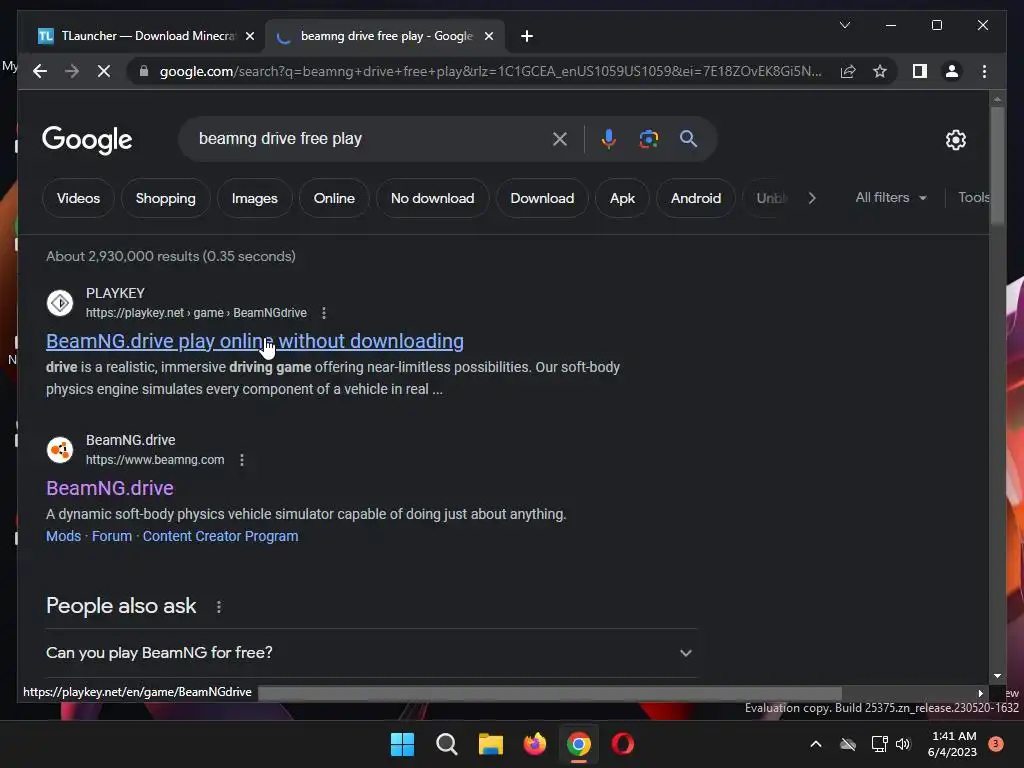Screen dimensions: 1024x768
Task: Open clock and date panel
Action: pyautogui.click(x=952, y=744)
